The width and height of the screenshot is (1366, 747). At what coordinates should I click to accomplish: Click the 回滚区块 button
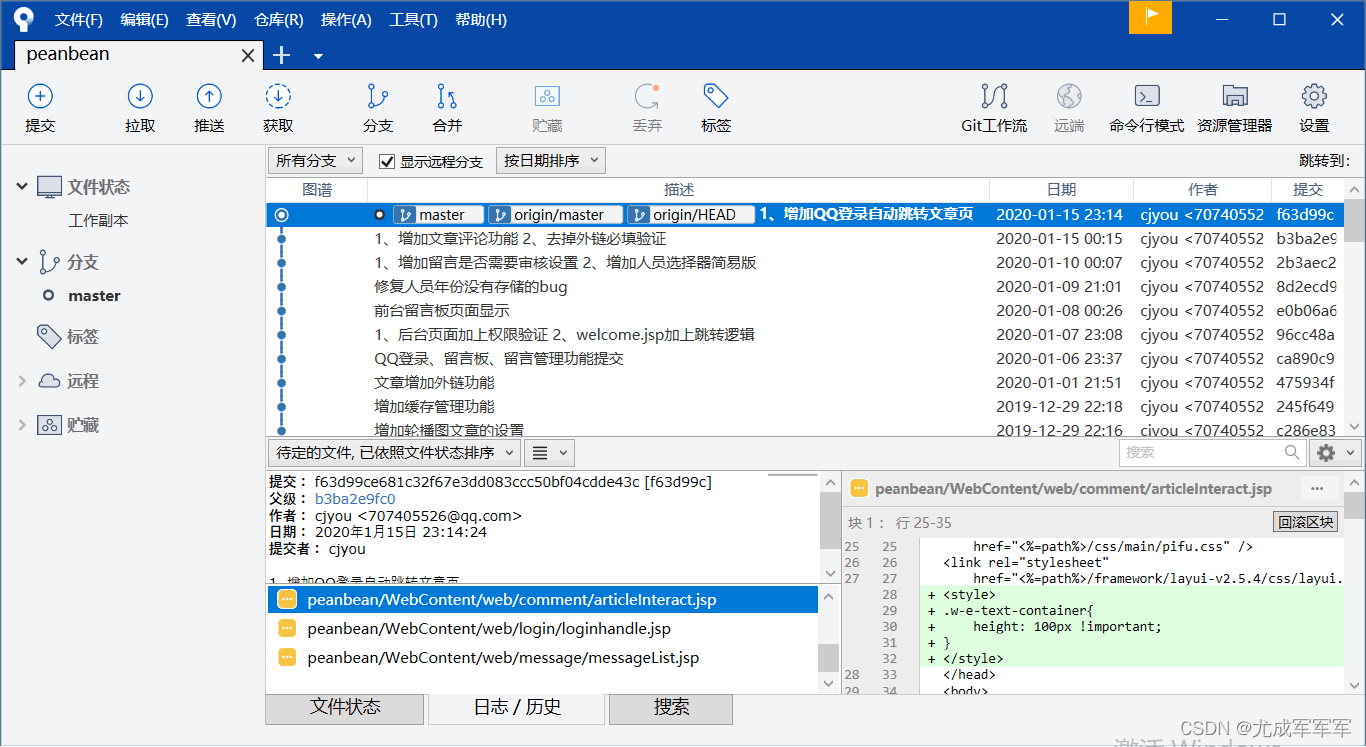coord(1306,522)
